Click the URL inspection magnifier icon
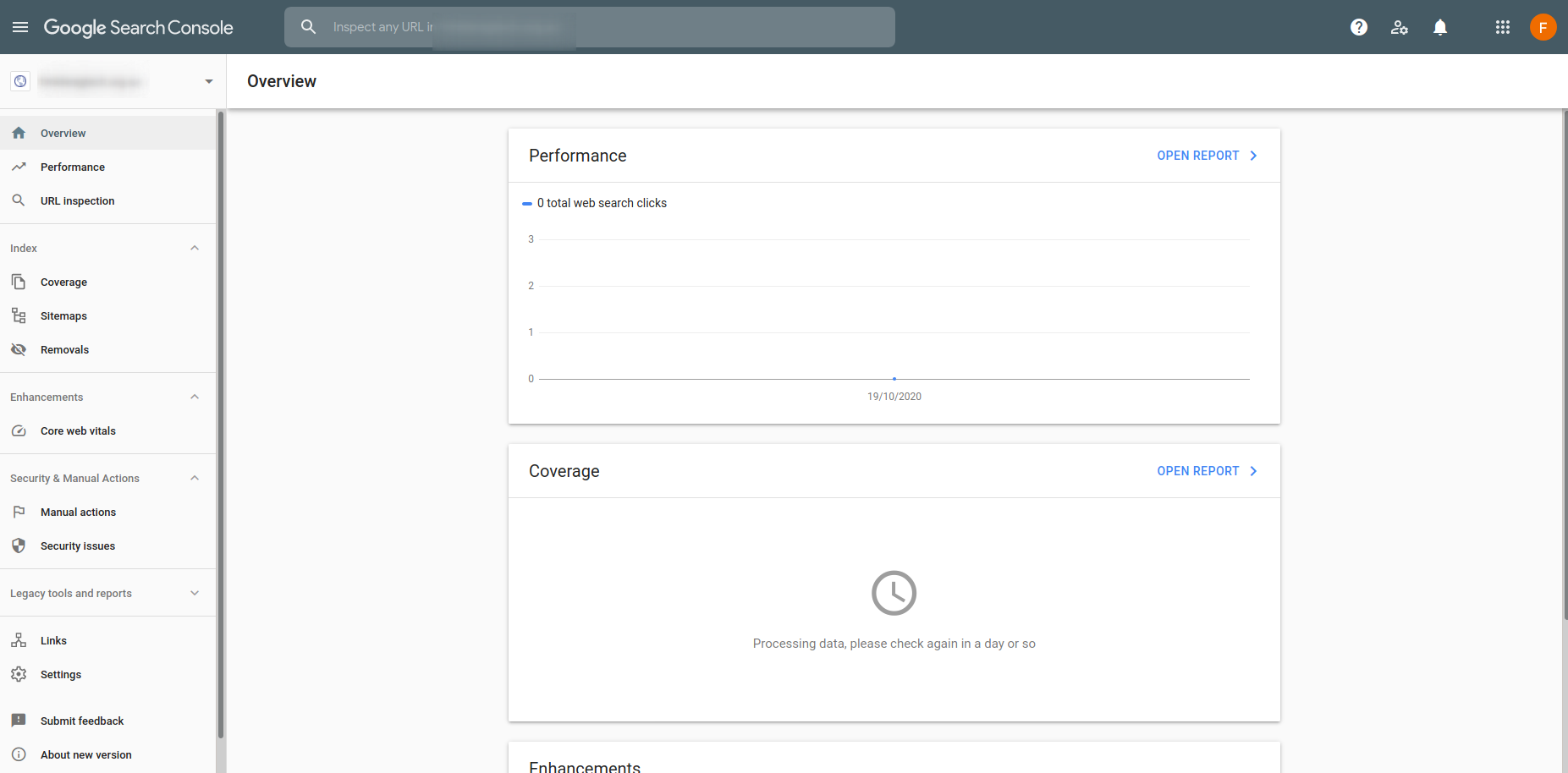The width and height of the screenshot is (1568, 773). point(19,200)
